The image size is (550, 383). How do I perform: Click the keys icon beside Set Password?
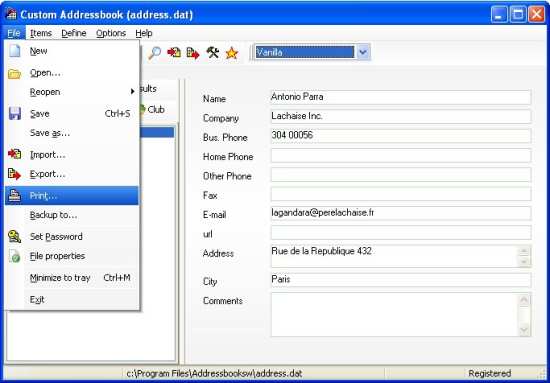[15, 237]
